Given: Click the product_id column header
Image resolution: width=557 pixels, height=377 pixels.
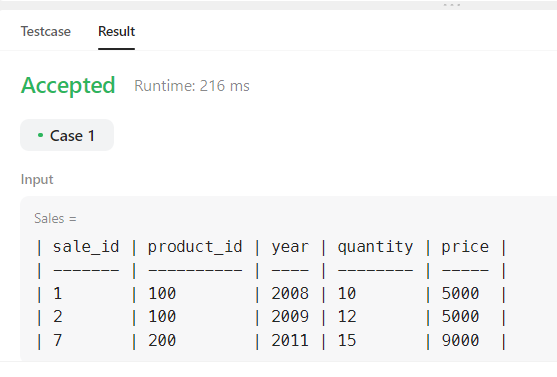Looking at the screenshot, I should click(195, 247).
